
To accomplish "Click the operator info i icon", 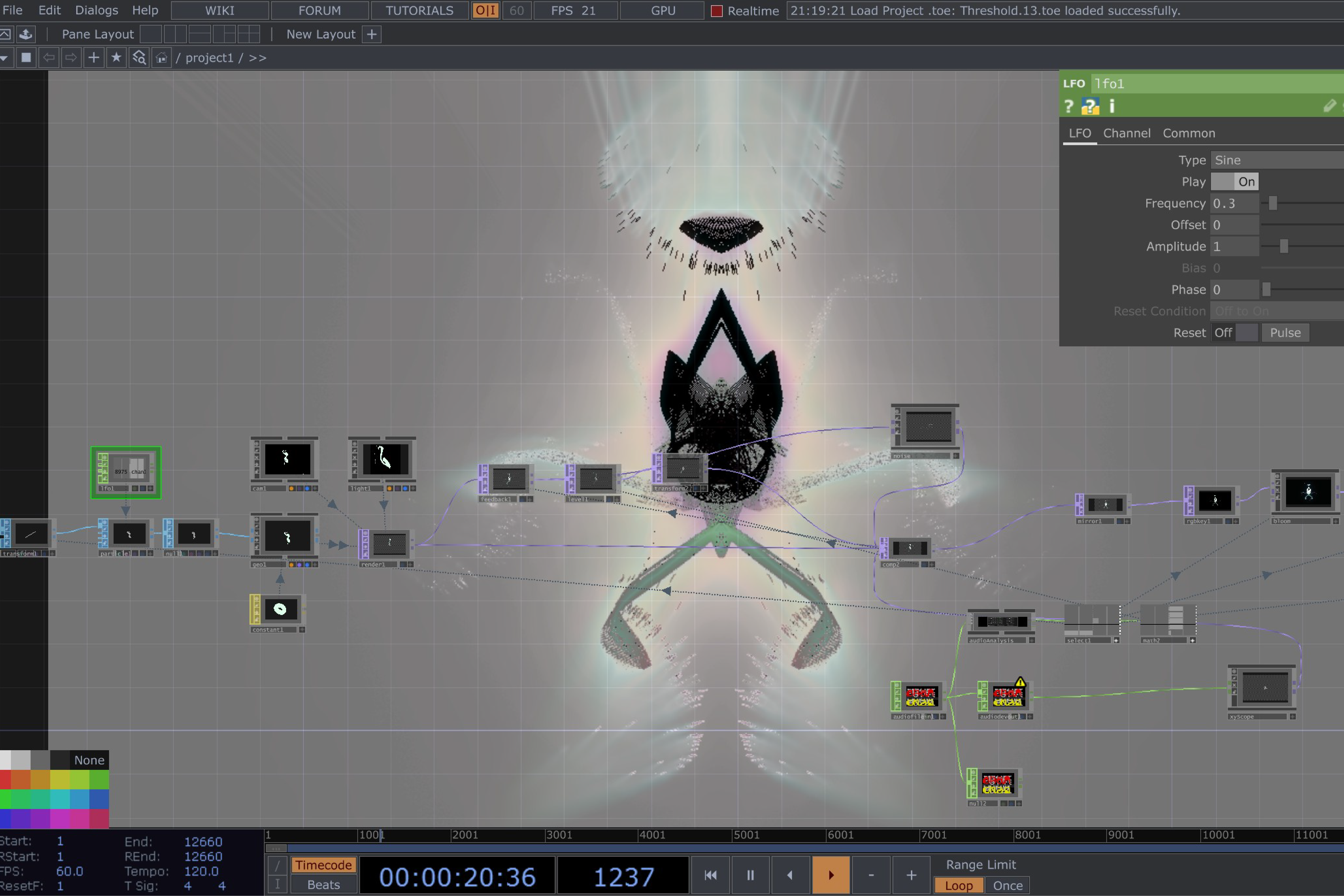I will pos(1112,106).
